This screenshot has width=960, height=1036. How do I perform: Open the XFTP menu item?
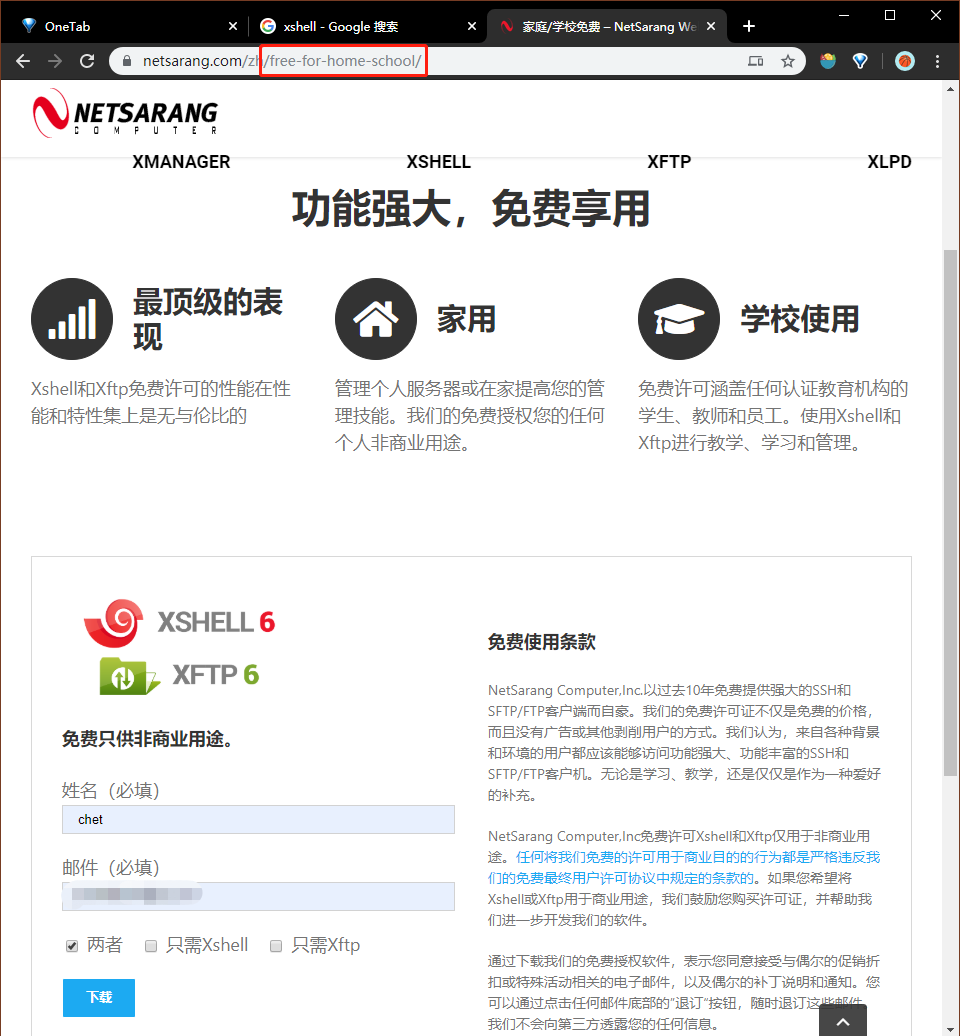coord(669,162)
